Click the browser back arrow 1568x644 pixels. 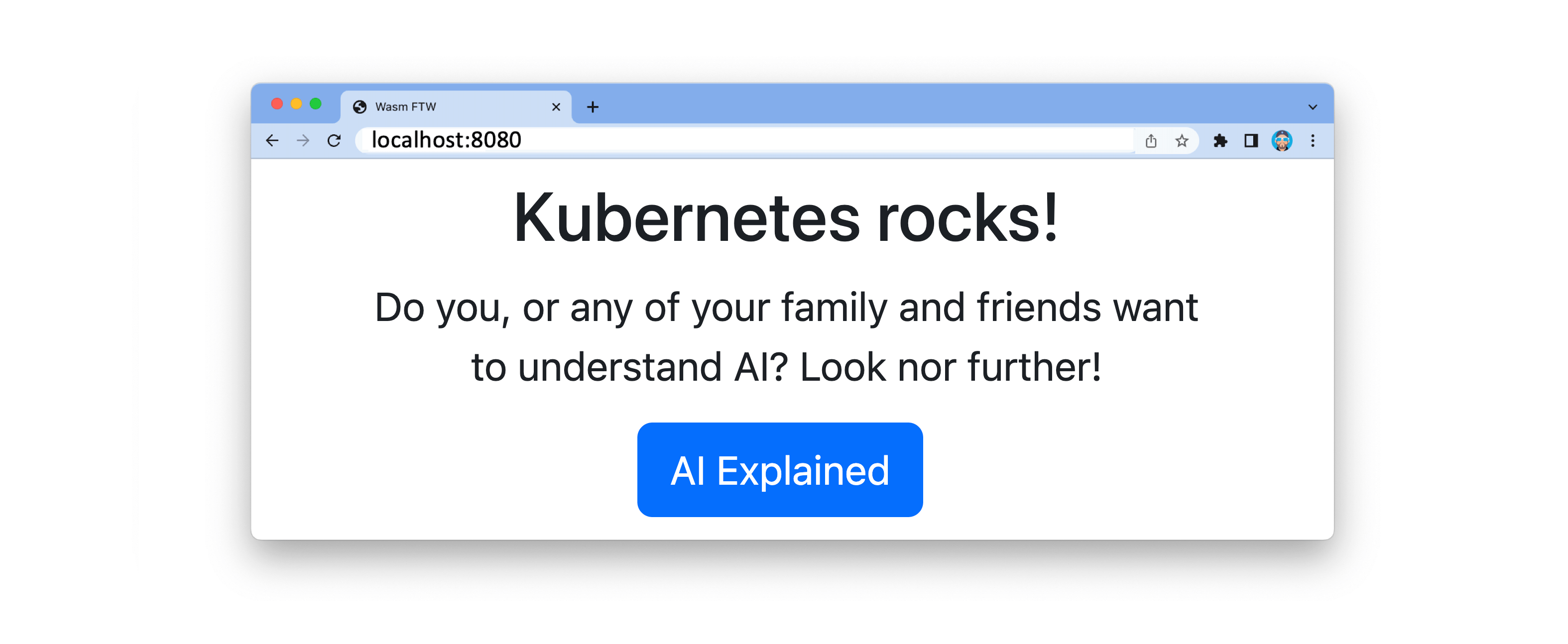[x=272, y=140]
